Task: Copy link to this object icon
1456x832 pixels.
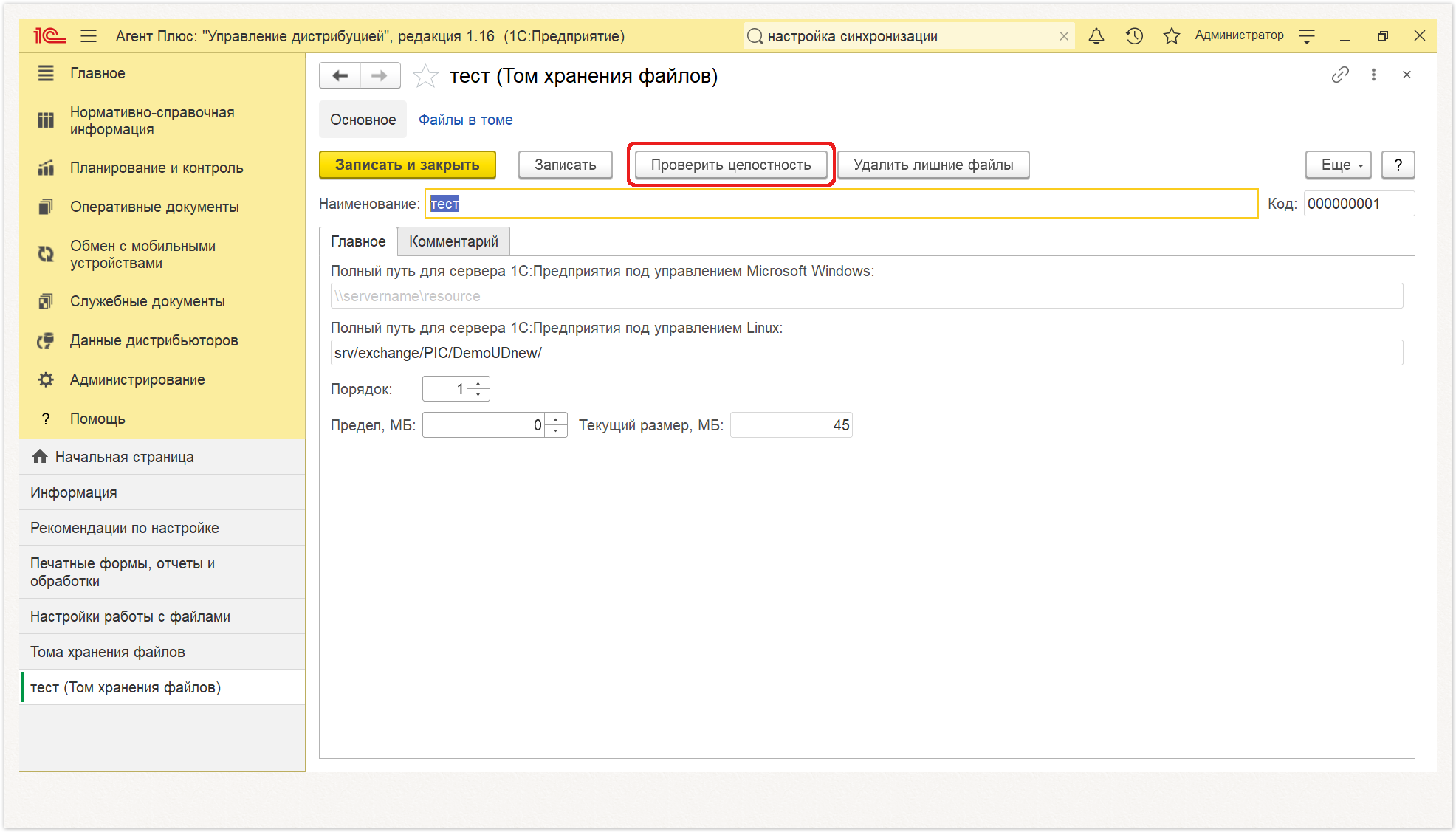Action: coord(1340,75)
